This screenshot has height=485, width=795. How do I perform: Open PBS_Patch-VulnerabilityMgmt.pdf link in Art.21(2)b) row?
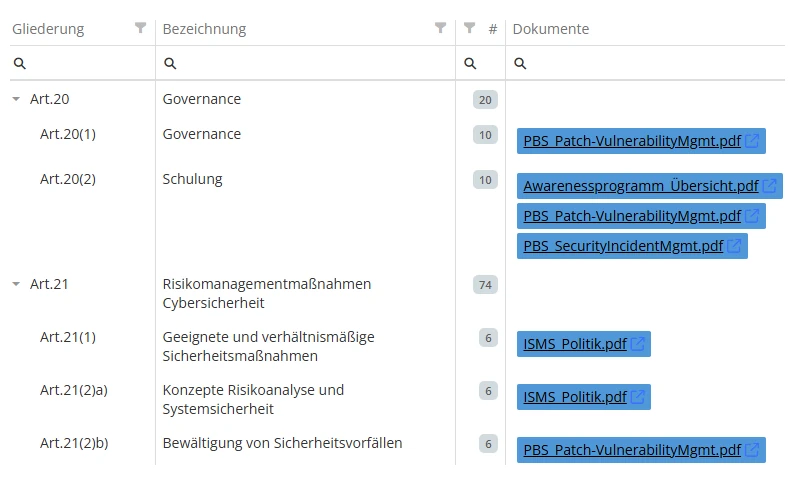[632, 450]
